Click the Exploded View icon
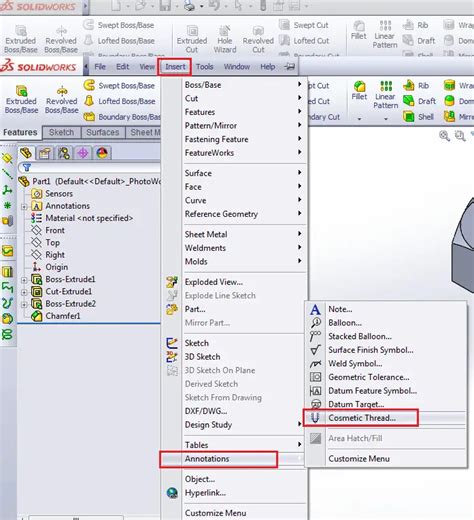Screen dimensions: 474x520 [x=172, y=282]
